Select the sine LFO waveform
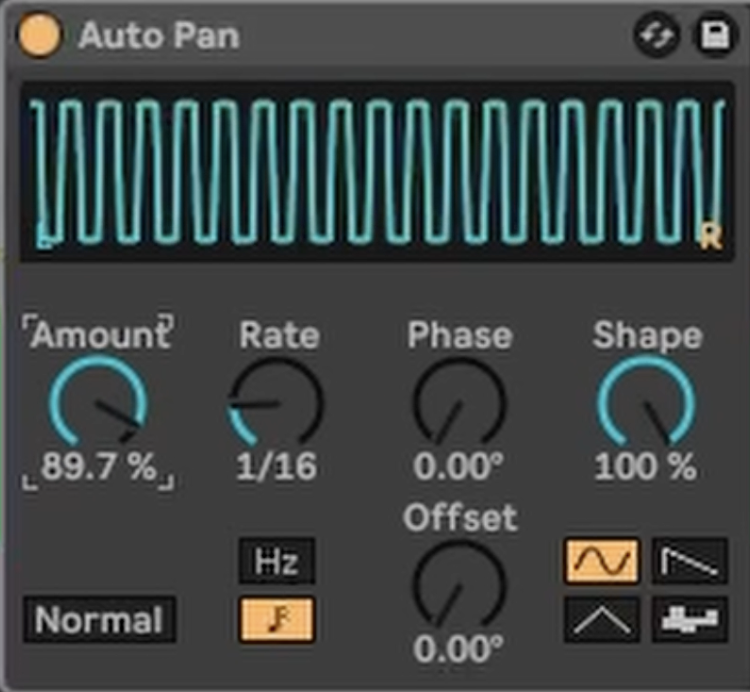The width and height of the screenshot is (750, 692). tap(602, 562)
